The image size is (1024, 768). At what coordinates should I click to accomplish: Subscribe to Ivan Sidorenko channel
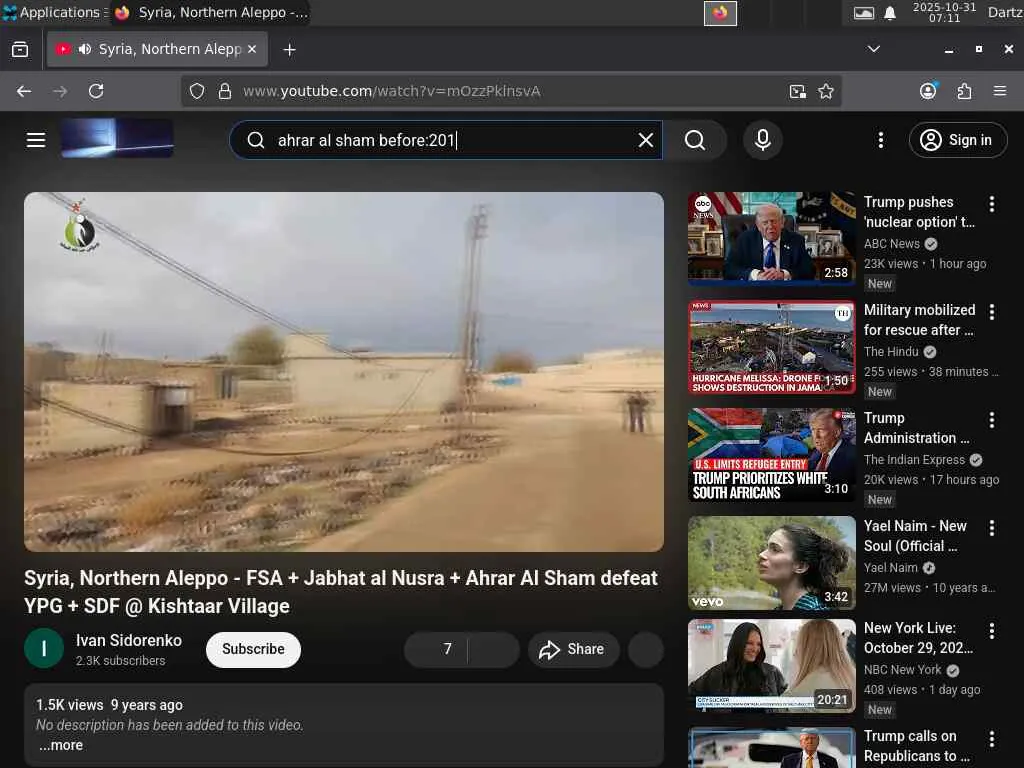point(253,649)
